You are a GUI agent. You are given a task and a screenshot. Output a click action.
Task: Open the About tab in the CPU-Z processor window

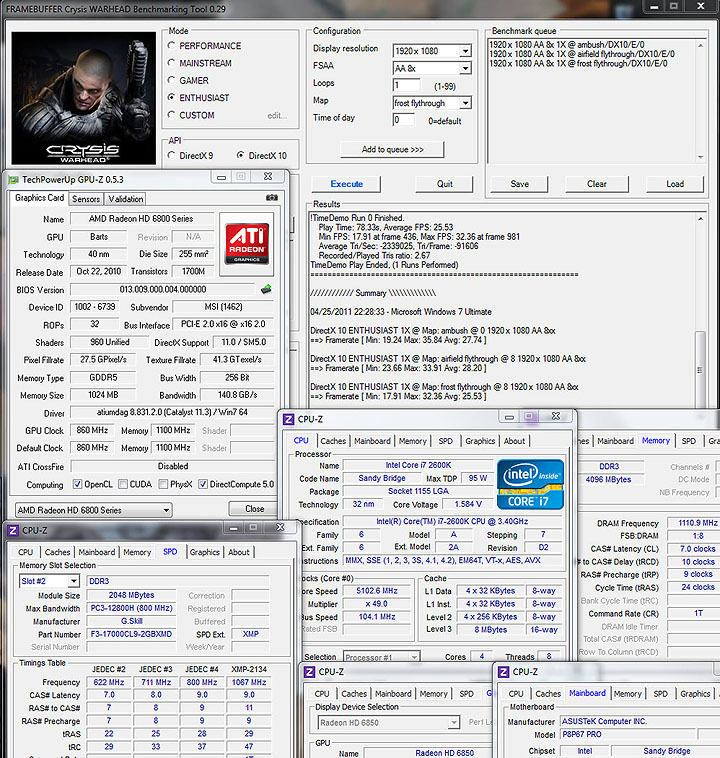514,441
